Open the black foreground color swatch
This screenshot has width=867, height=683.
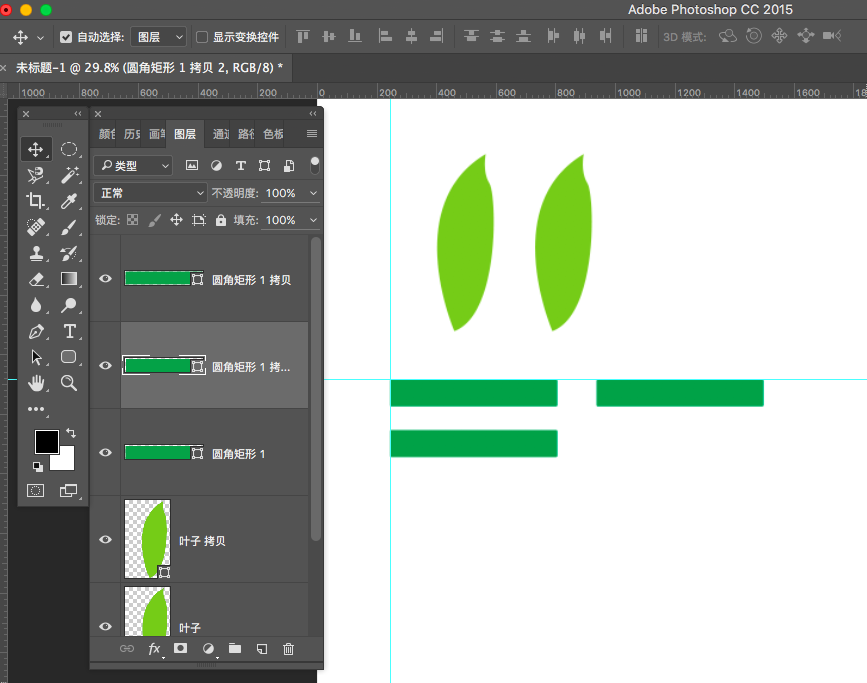click(46, 442)
